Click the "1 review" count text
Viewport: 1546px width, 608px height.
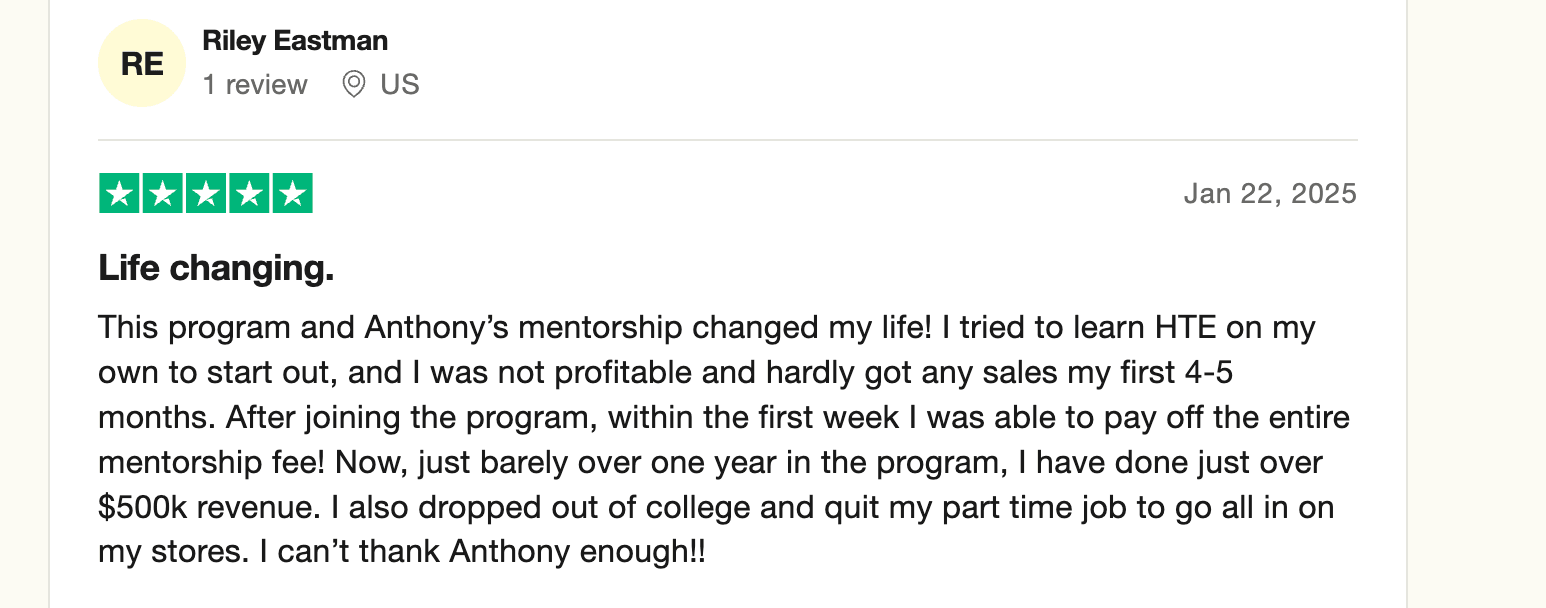[x=255, y=85]
